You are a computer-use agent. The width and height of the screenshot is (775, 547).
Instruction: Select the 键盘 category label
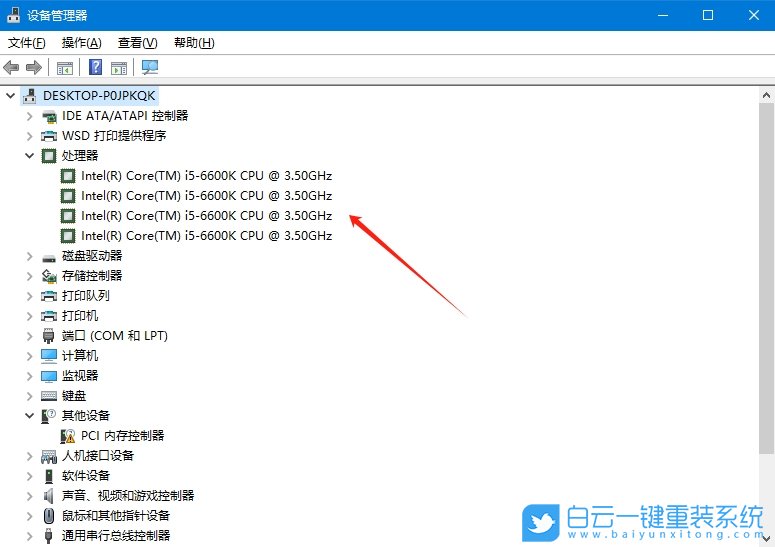[x=74, y=396]
